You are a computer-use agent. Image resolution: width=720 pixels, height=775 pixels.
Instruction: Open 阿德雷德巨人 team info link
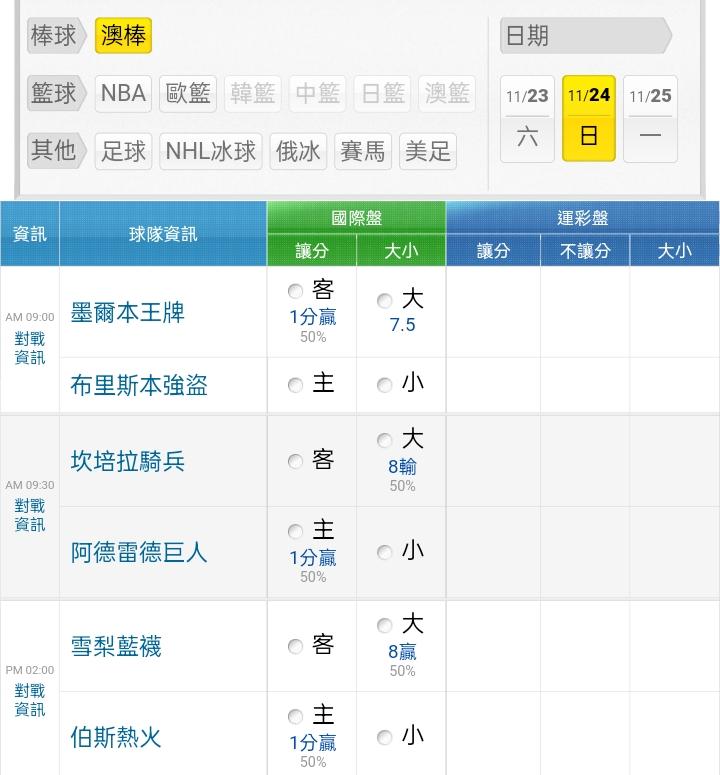point(139,552)
